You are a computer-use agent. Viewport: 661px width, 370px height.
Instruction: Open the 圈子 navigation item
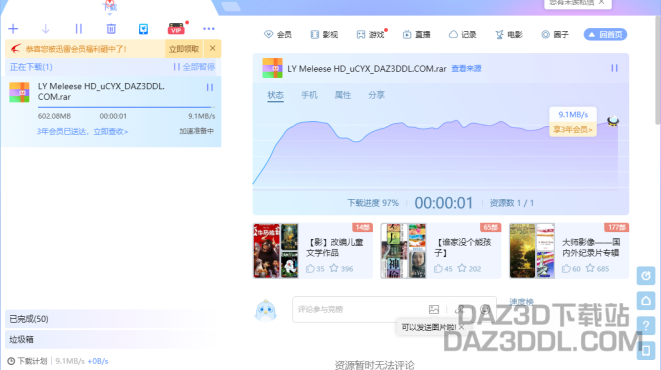click(x=555, y=35)
